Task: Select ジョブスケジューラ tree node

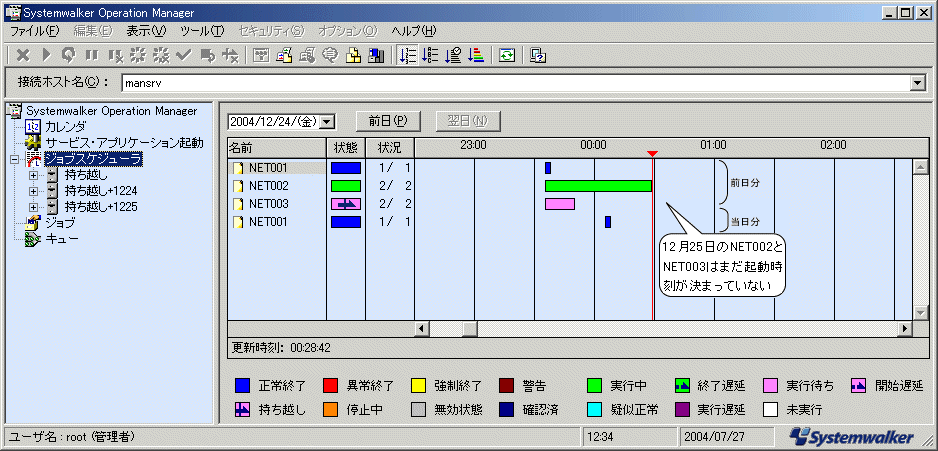Action: pyautogui.click(x=93, y=159)
